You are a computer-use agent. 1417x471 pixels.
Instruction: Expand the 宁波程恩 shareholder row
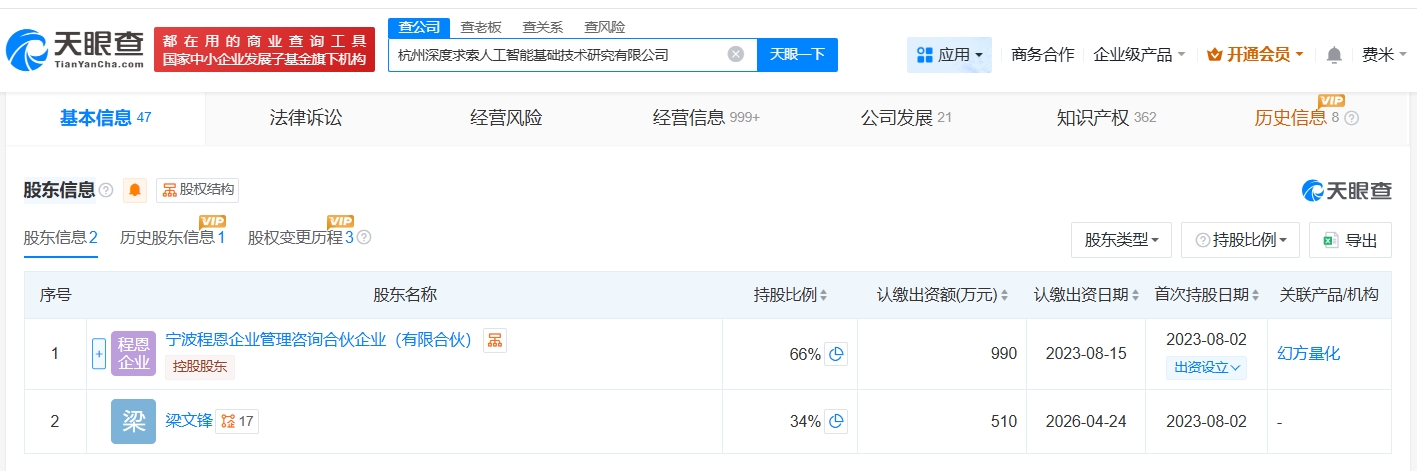click(99, 354)
